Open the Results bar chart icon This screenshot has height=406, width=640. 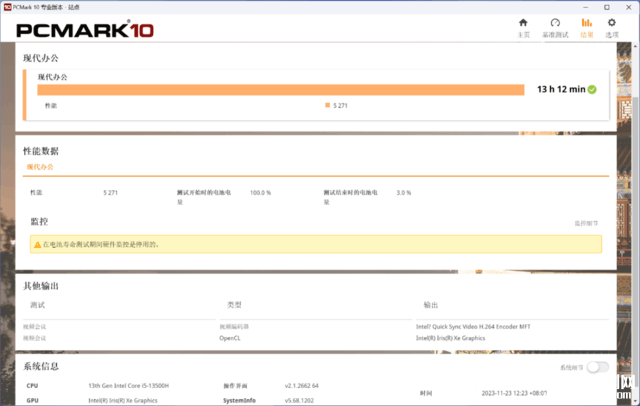(587, 22)
